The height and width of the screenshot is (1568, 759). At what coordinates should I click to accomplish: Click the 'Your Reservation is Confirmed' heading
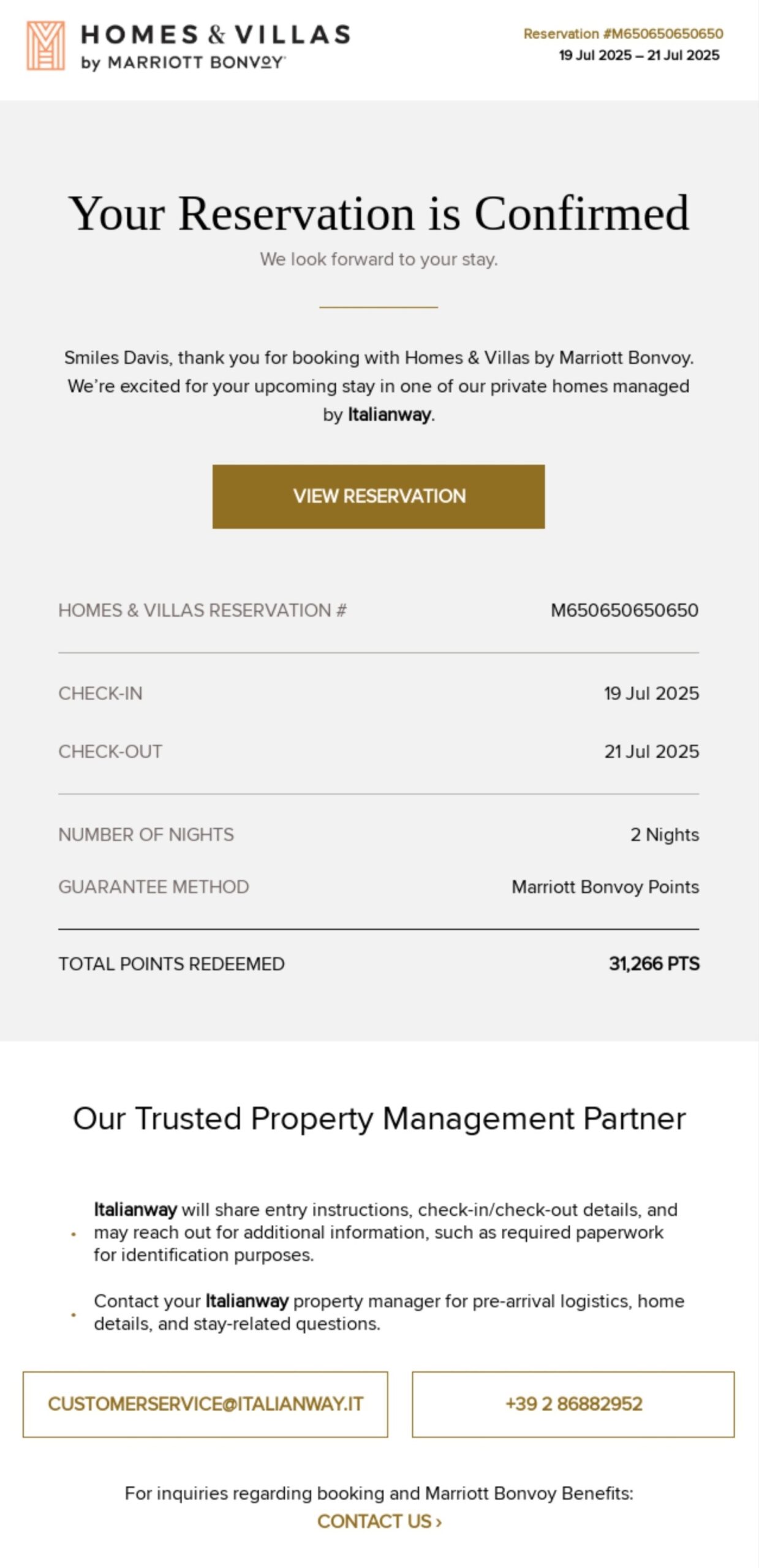tap(379, 213)
